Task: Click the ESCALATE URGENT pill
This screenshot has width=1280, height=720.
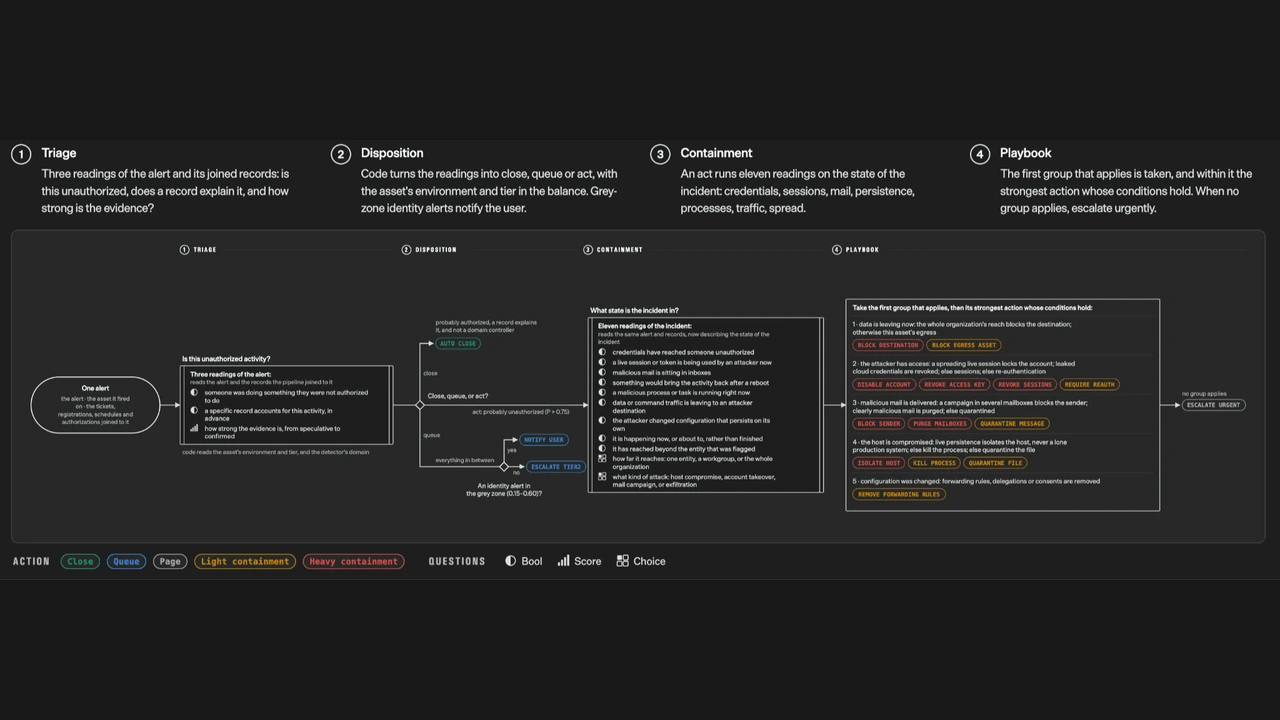Action: 1214,405
